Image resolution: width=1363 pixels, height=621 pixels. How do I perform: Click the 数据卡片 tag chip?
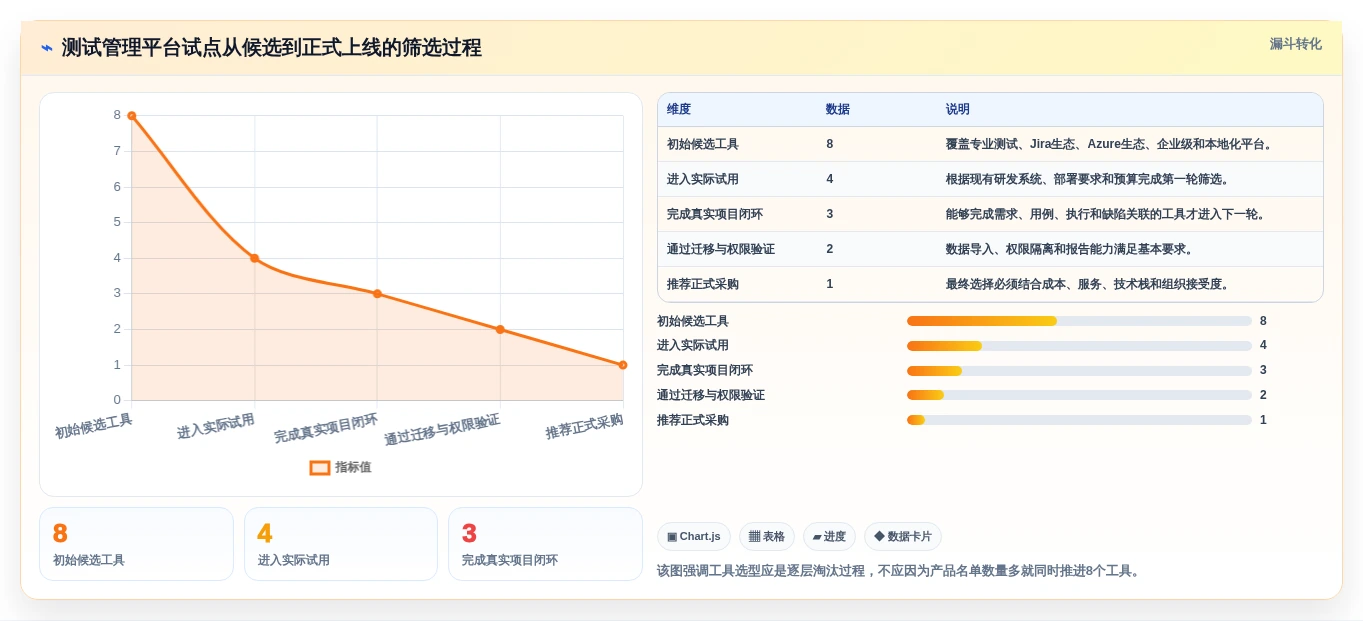(903, 537)
